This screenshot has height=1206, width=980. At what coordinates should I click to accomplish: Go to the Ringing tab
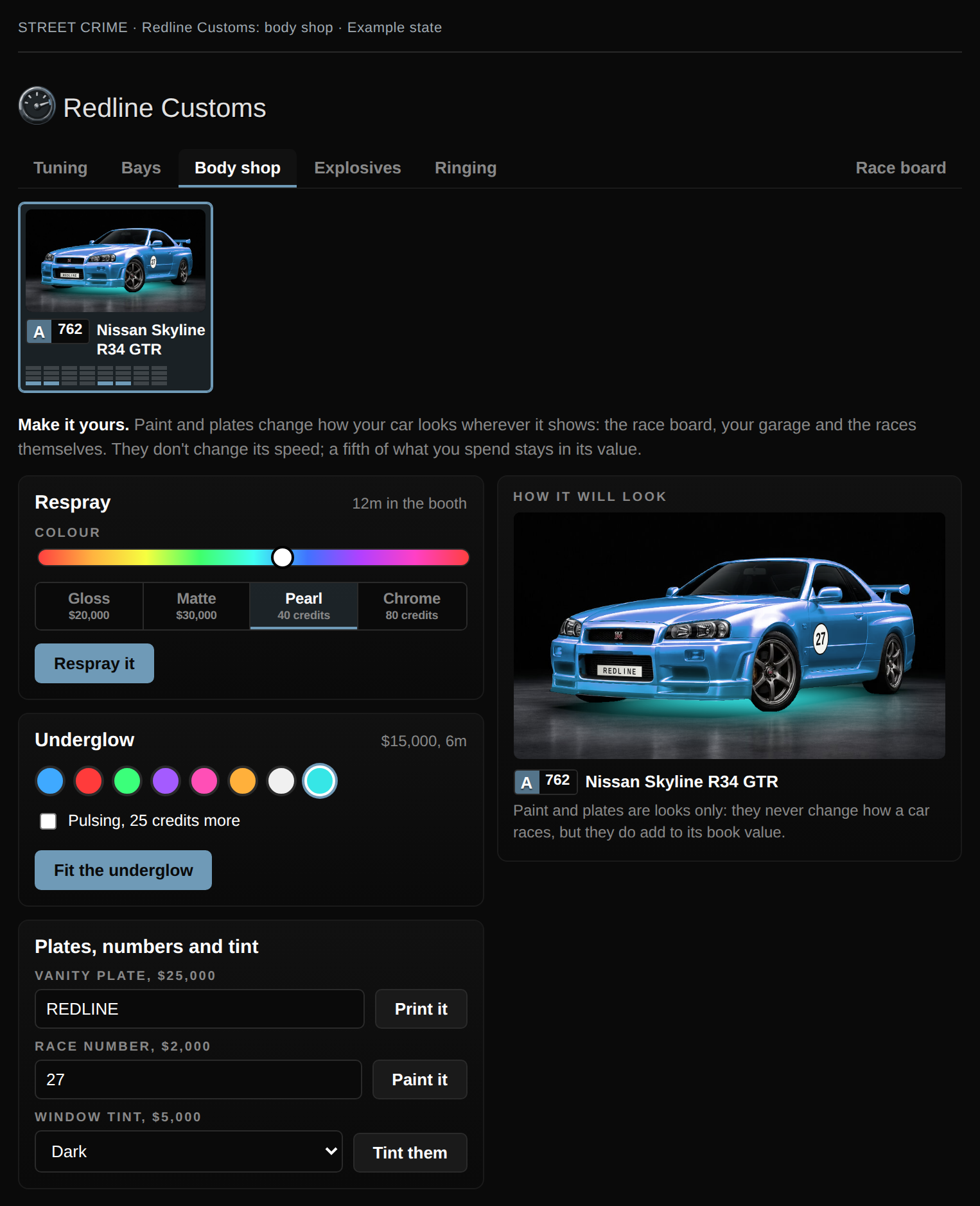click(x=466, y=168)
